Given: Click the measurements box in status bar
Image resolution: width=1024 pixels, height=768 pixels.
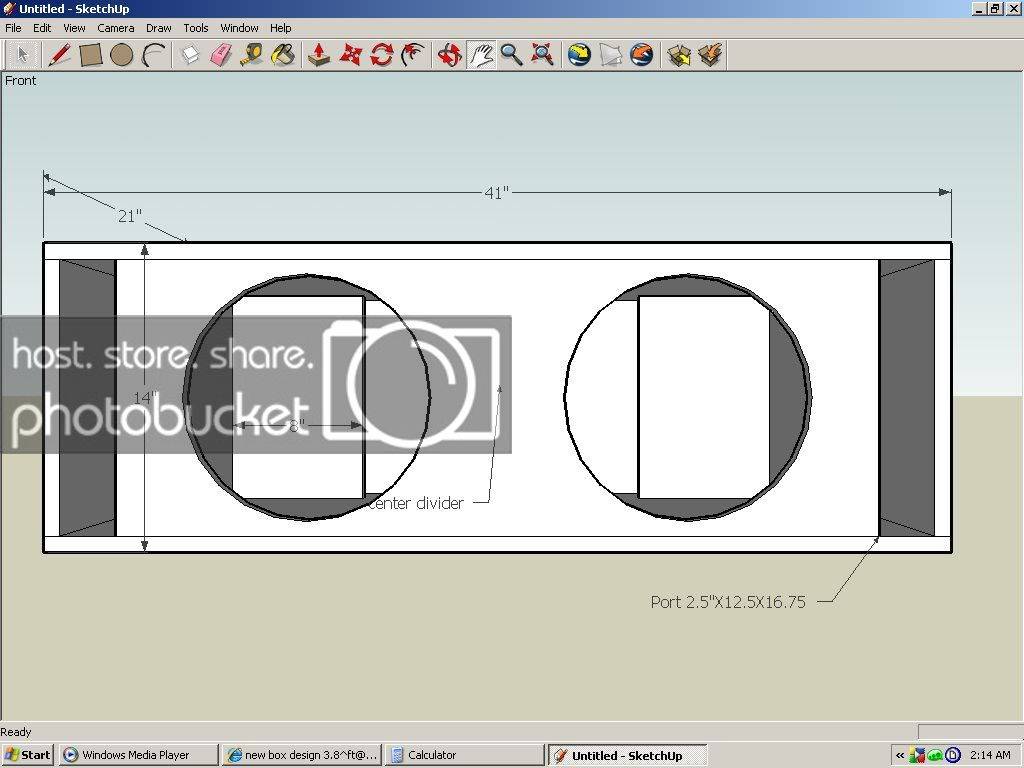Looking at the screenshot, I should 968,731.
